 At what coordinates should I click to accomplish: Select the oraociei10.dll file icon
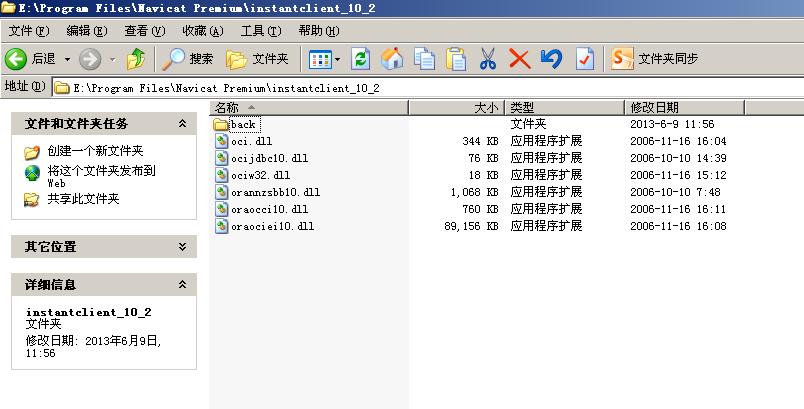222,226
